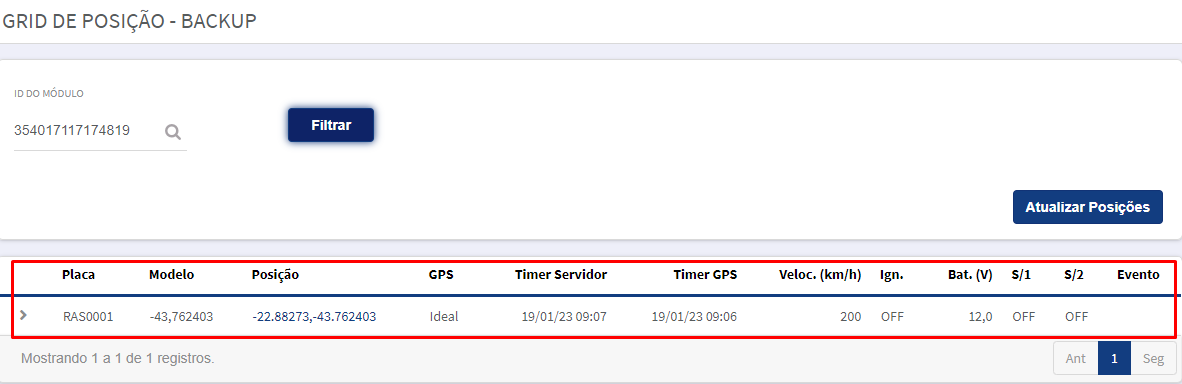Sort by Modelo column header
The image size is (1182, 384).
172,275
